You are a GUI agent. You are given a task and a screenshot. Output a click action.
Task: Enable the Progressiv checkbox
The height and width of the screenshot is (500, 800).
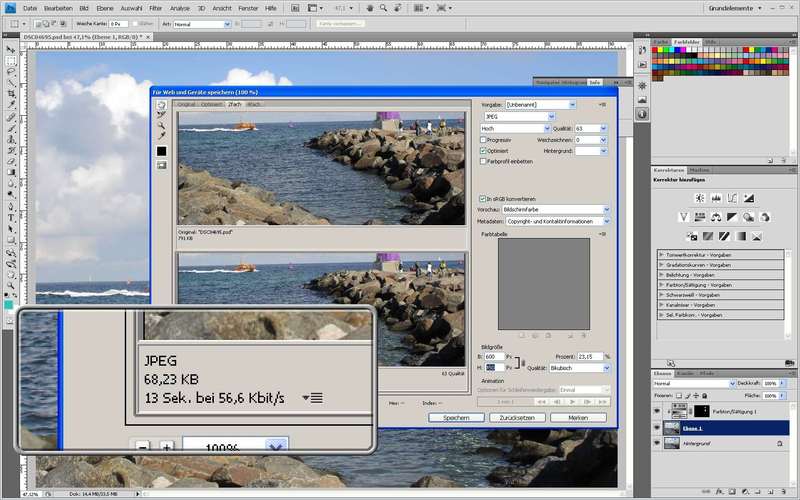pyautogui.click(x=484, y=140)
